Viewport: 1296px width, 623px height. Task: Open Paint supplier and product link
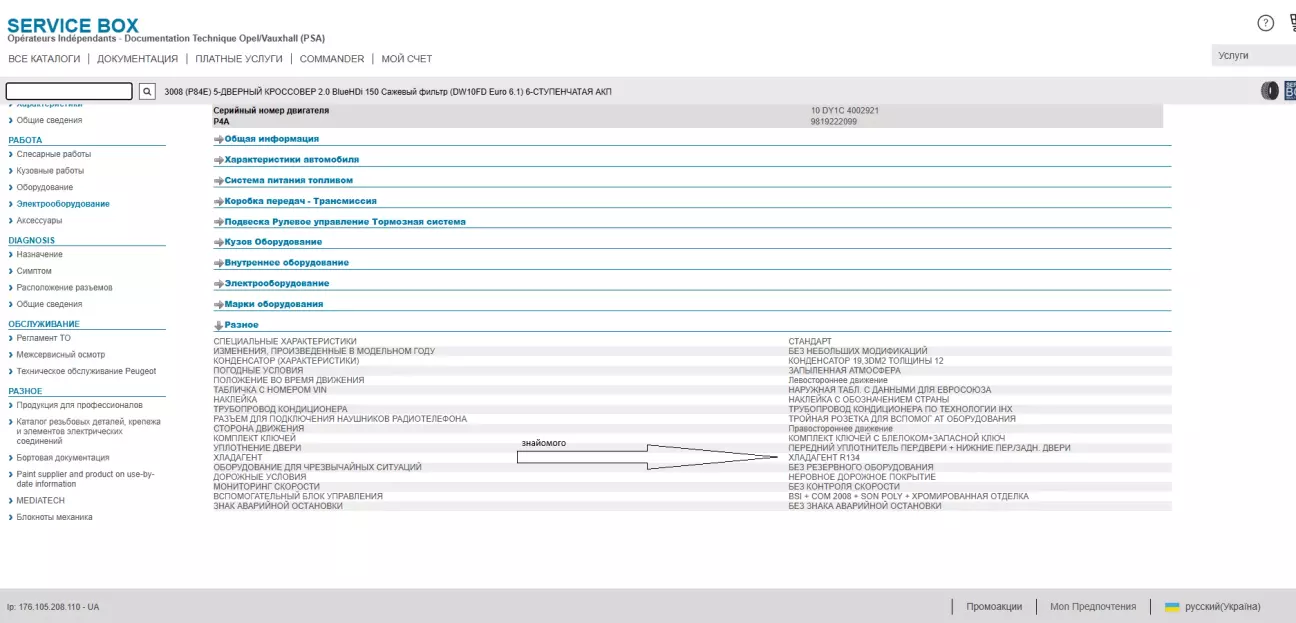[x=85, y=479]
